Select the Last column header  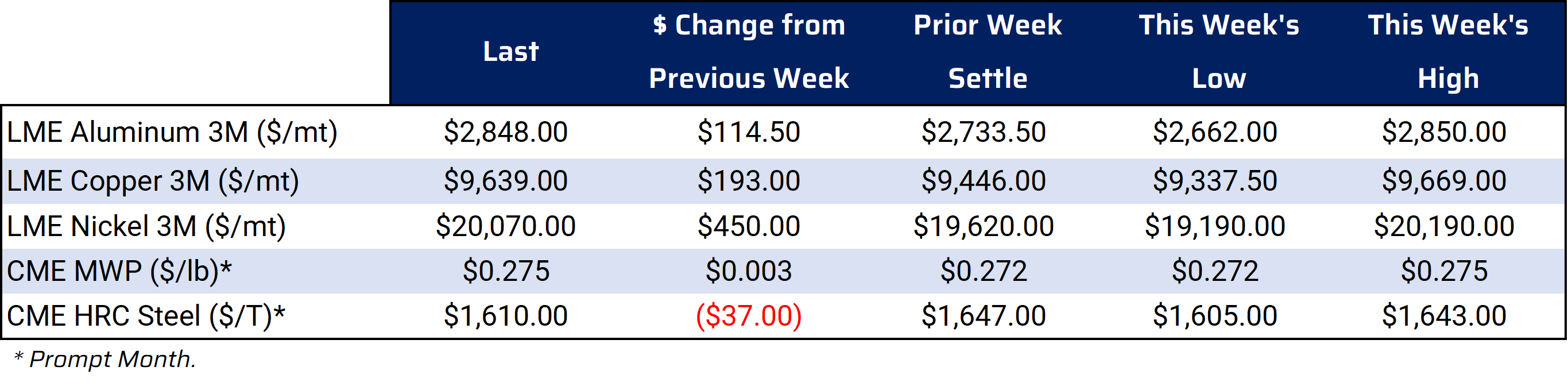[510, 52]
